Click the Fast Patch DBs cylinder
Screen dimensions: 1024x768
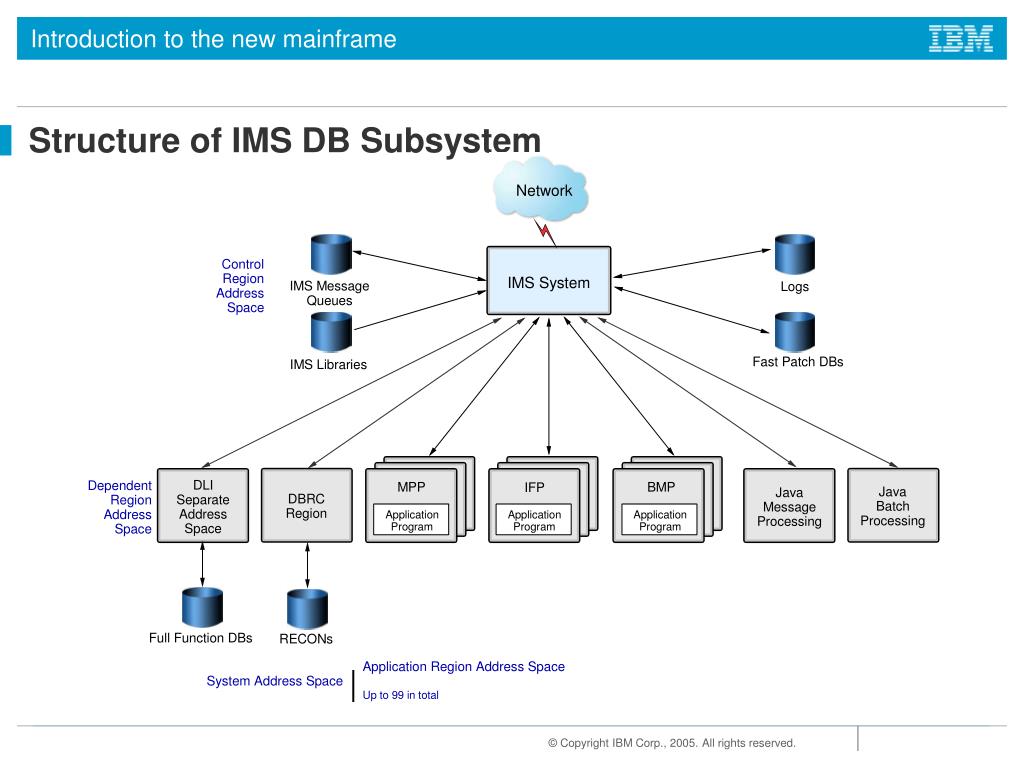794,332
